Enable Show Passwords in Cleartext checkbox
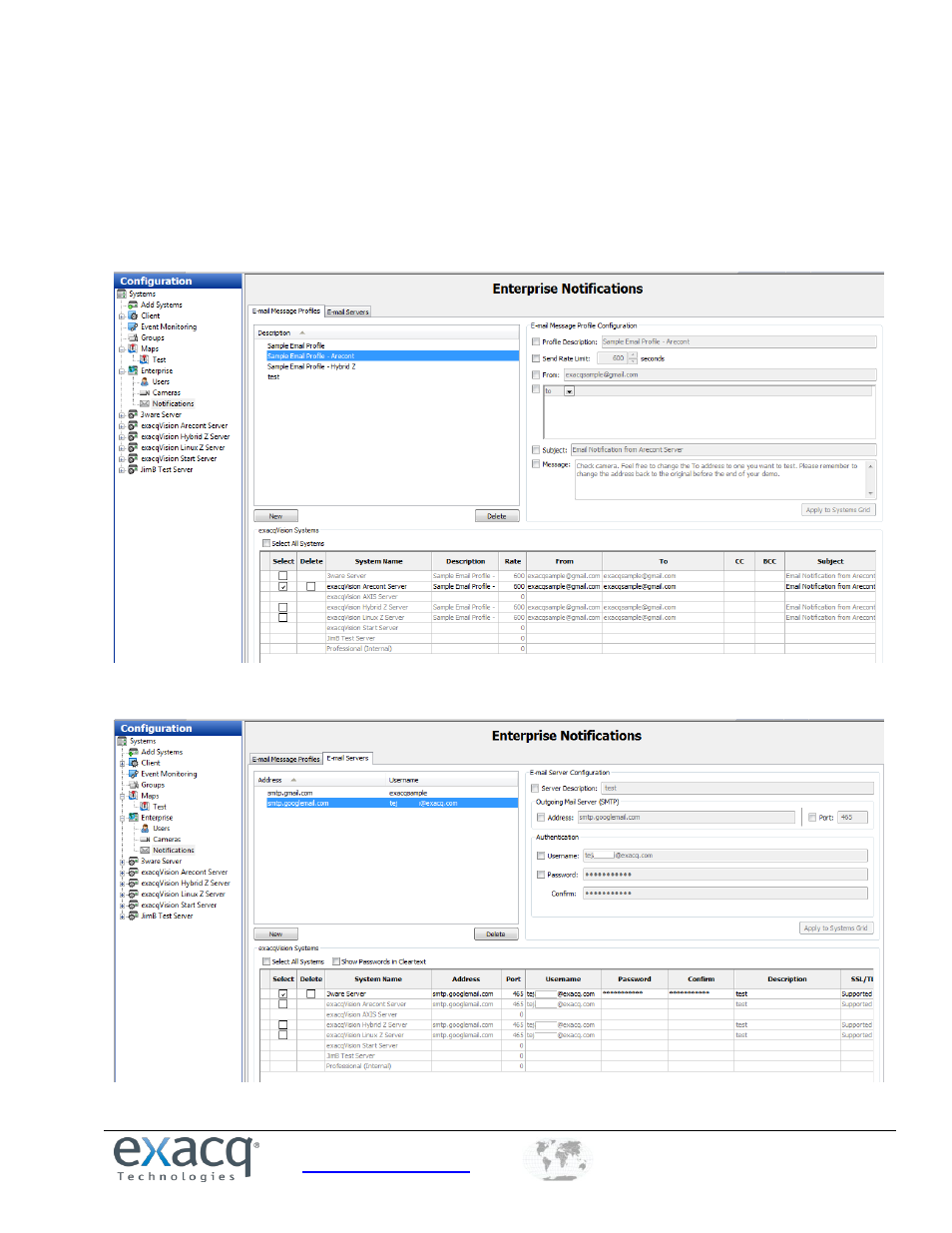 336,961
